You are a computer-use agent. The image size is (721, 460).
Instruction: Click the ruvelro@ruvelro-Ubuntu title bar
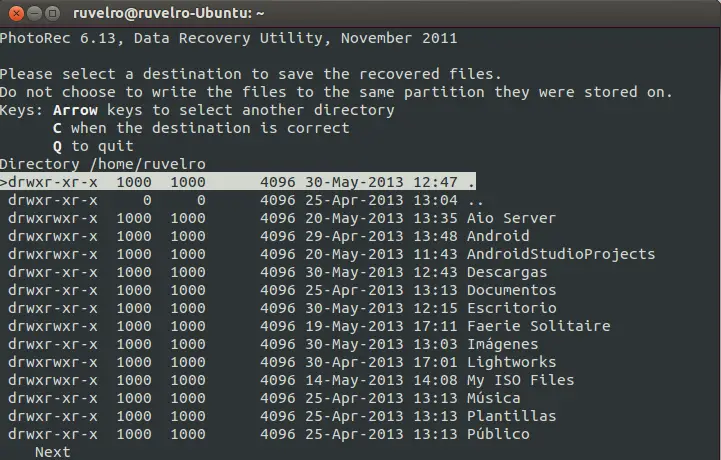coord(360,13)
